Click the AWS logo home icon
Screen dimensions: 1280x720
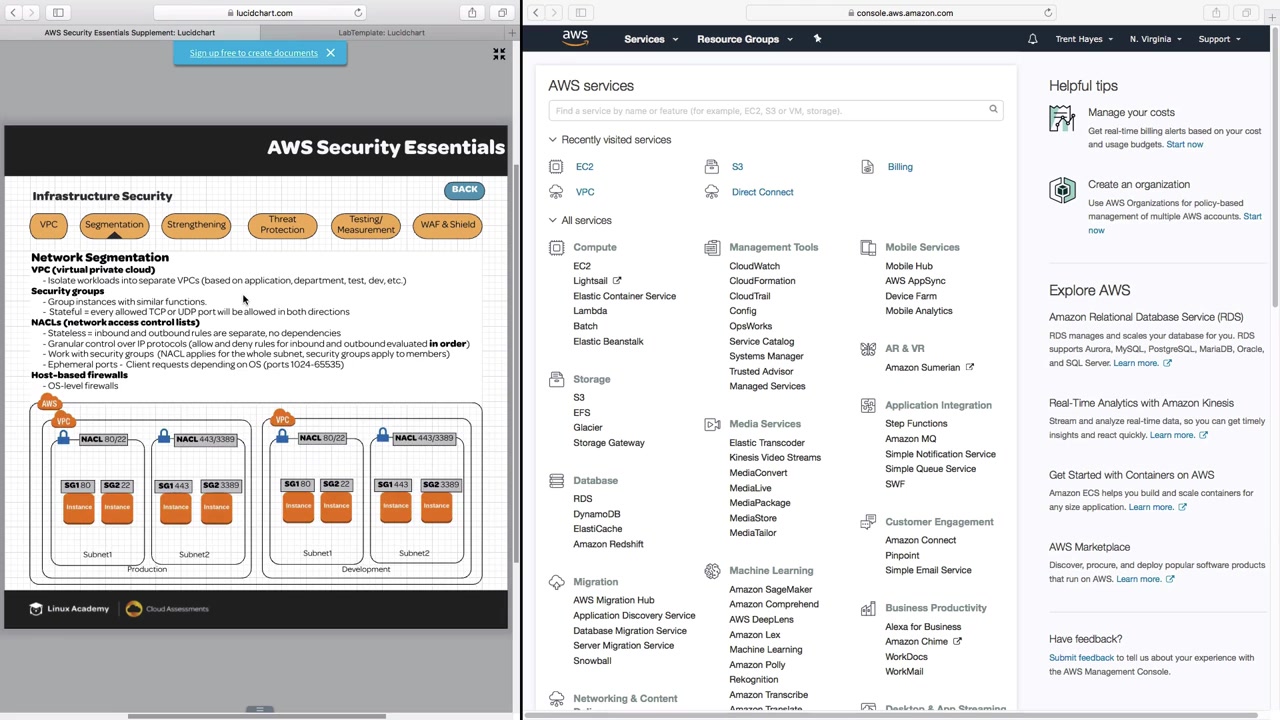coord(575,38)
